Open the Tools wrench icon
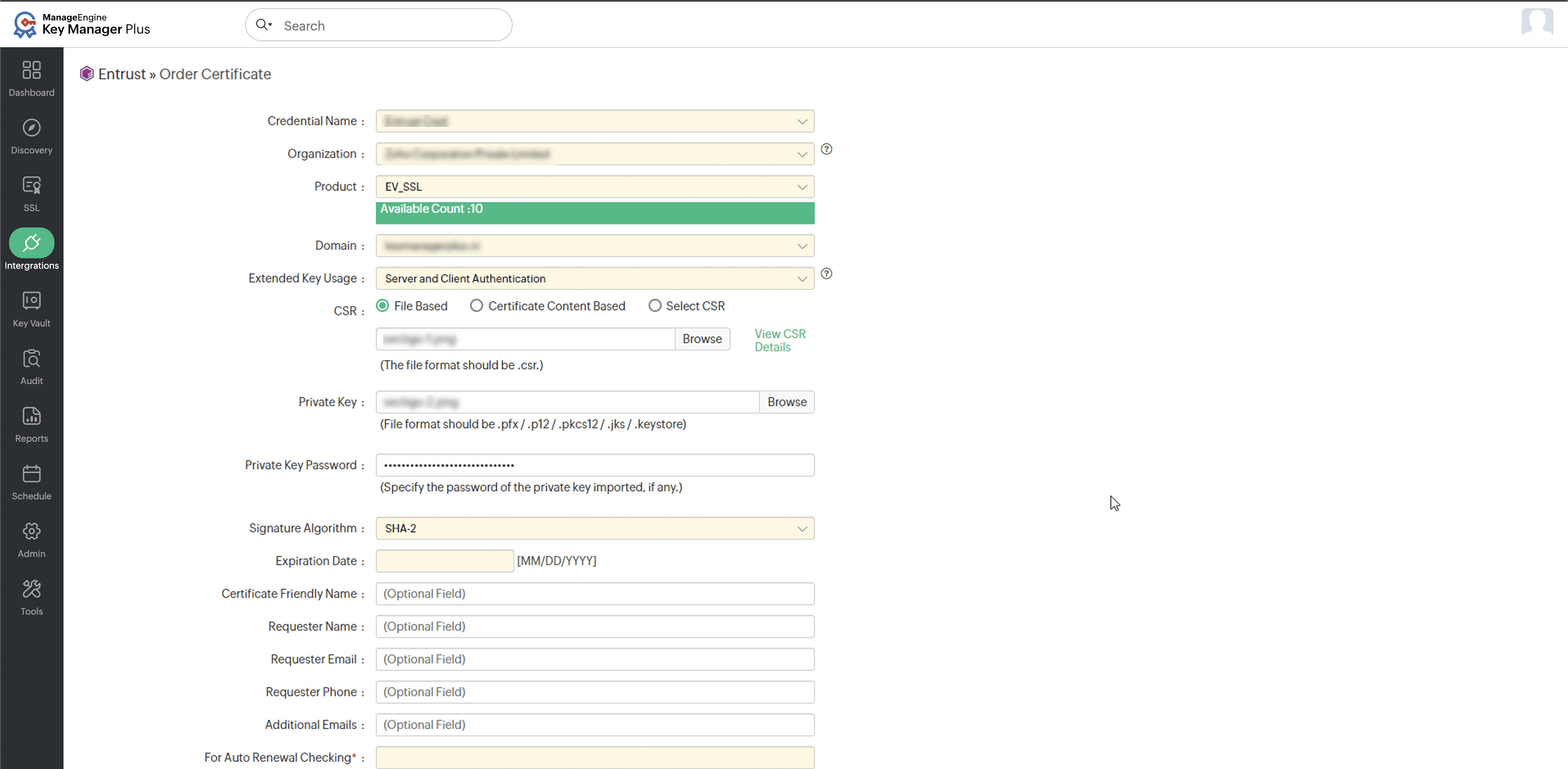The image size is (1568, 769). pyautogui.click(x=32, y=589)
